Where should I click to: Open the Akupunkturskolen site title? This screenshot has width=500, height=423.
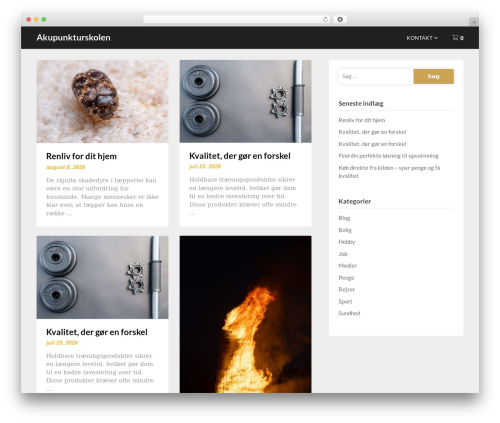(x=73, y=37)
